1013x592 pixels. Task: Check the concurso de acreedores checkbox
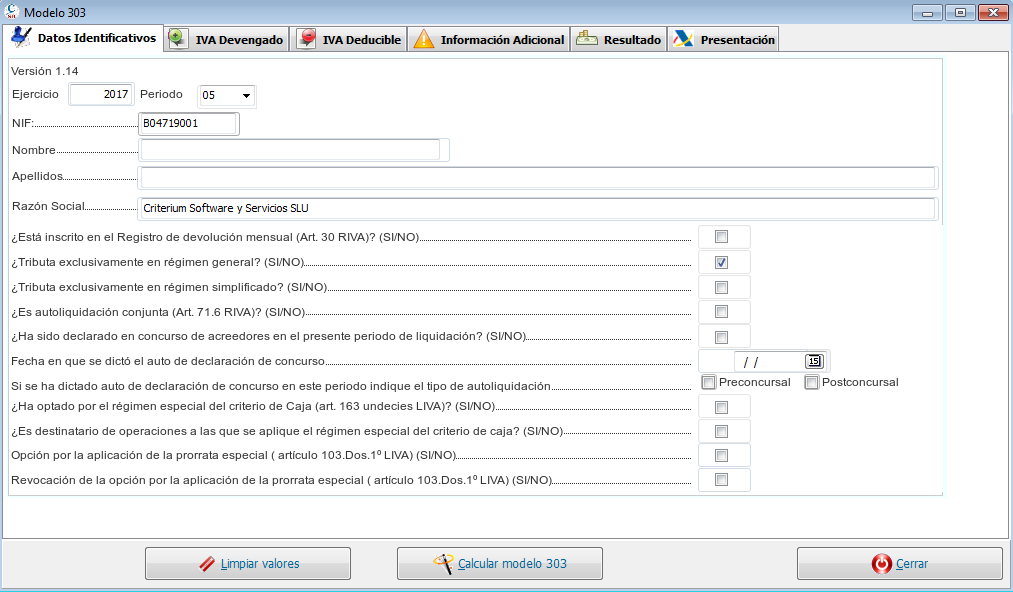point(722,337)
